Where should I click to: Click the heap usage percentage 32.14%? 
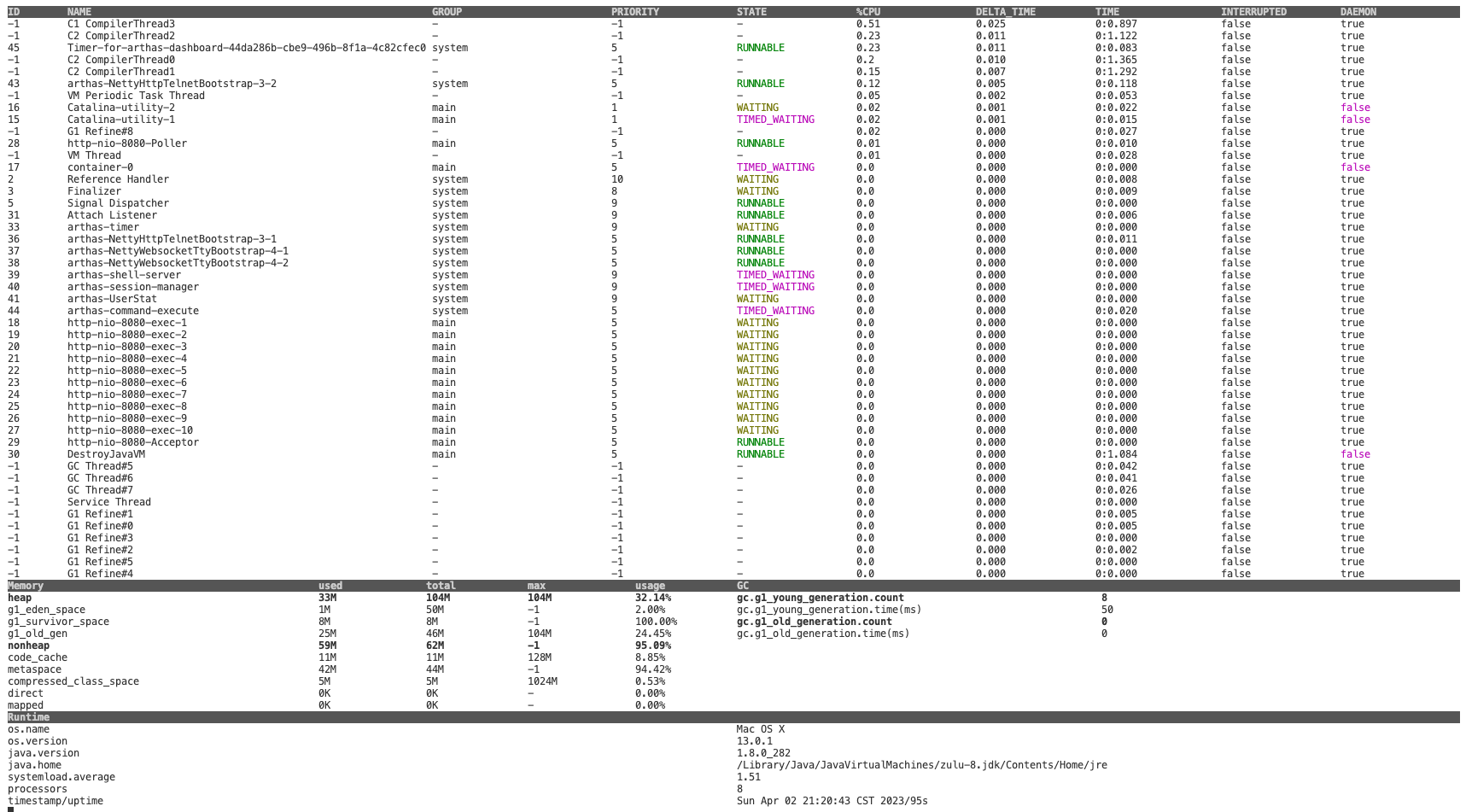coord(652,598)
